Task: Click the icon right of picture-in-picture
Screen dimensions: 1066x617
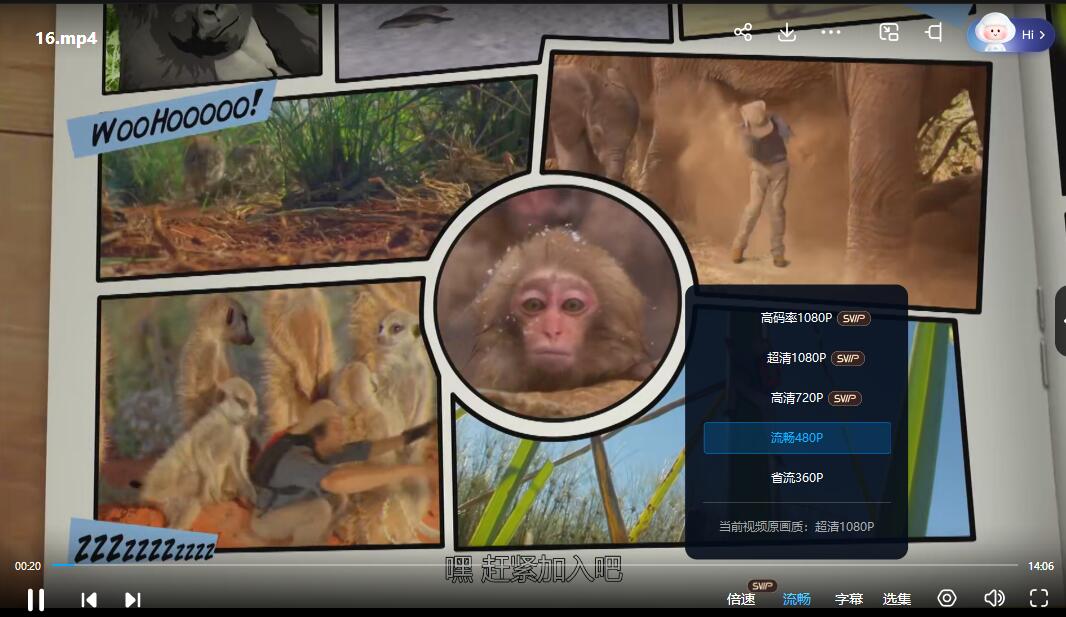Action: point(933,32)
